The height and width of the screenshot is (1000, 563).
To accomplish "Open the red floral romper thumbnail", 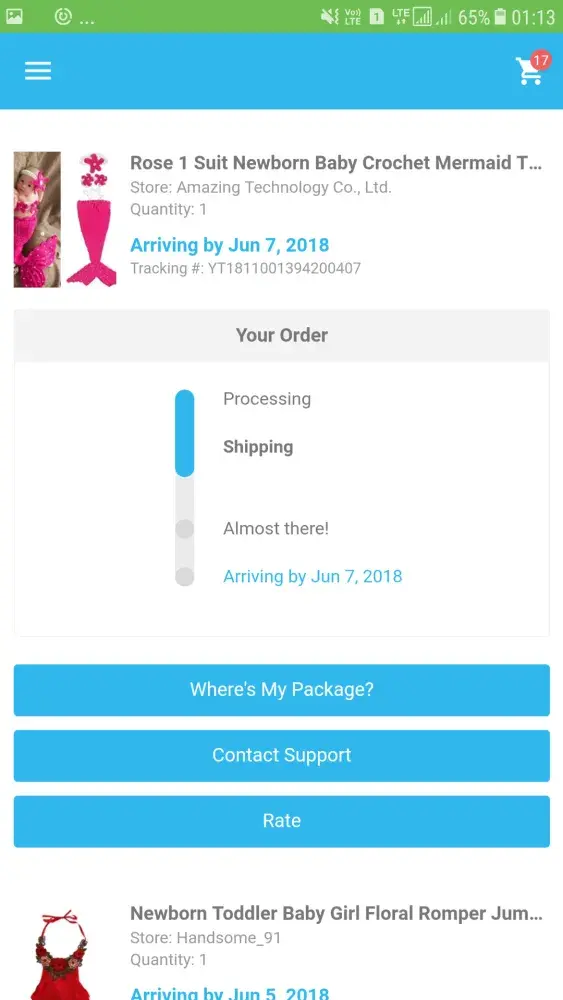I will (x=61, y=954).
